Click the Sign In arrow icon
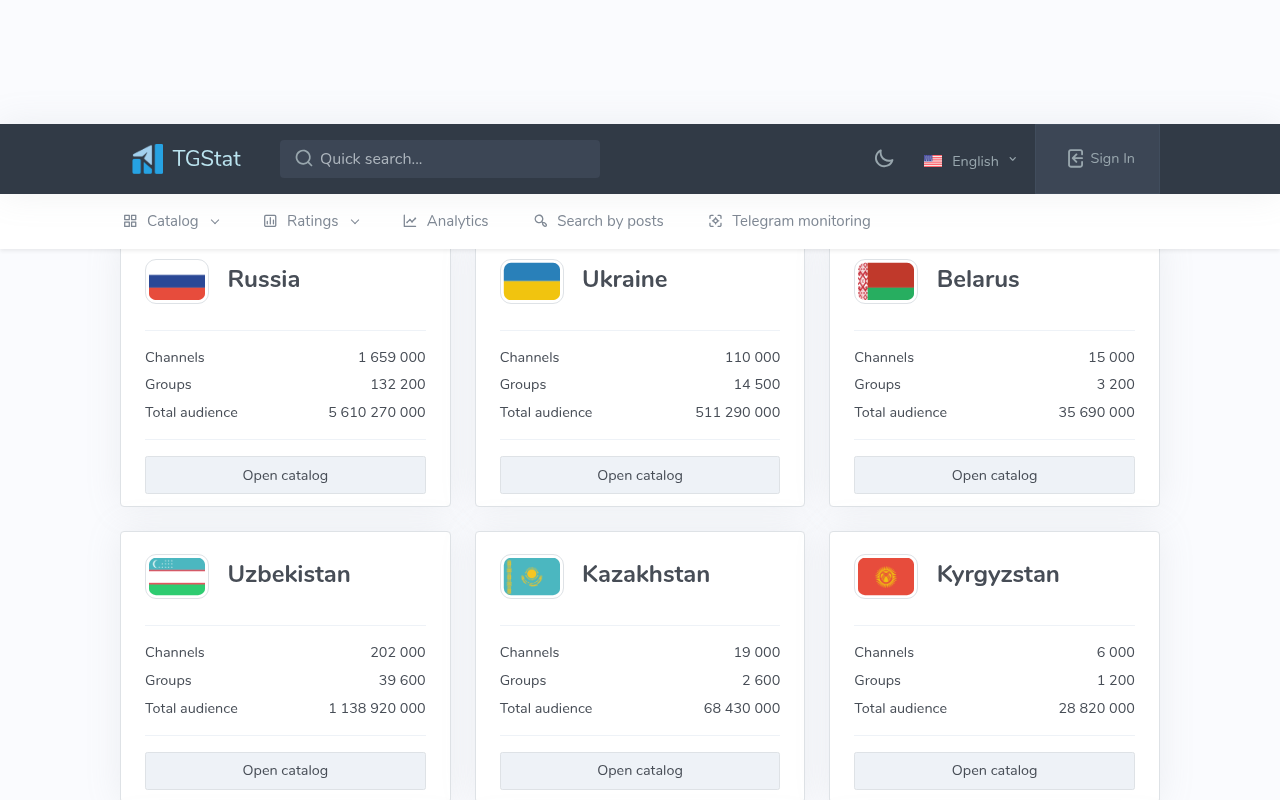 coord(1075,158)
